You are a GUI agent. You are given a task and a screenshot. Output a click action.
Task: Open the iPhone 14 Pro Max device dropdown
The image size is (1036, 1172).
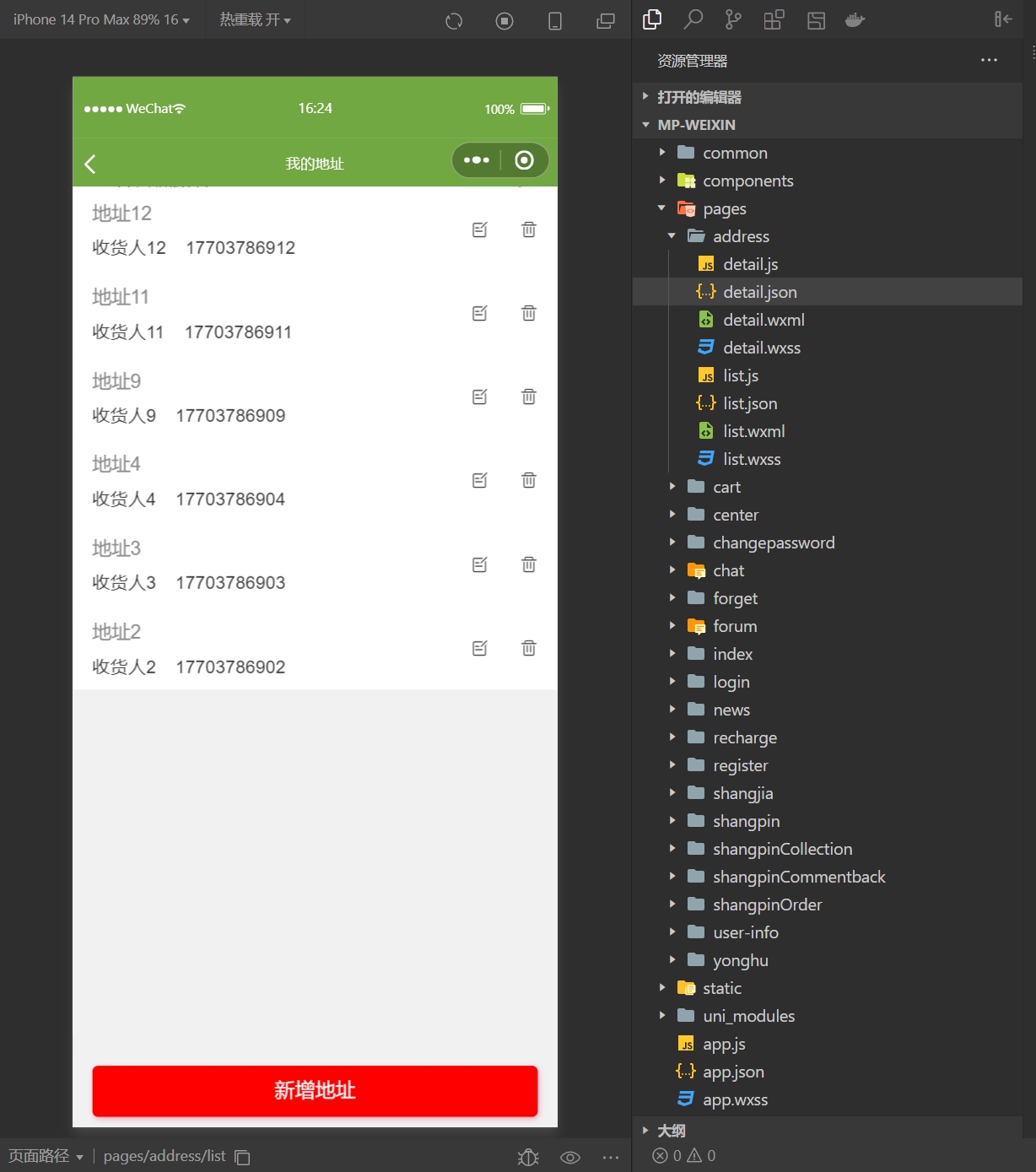tap(101, 19)
